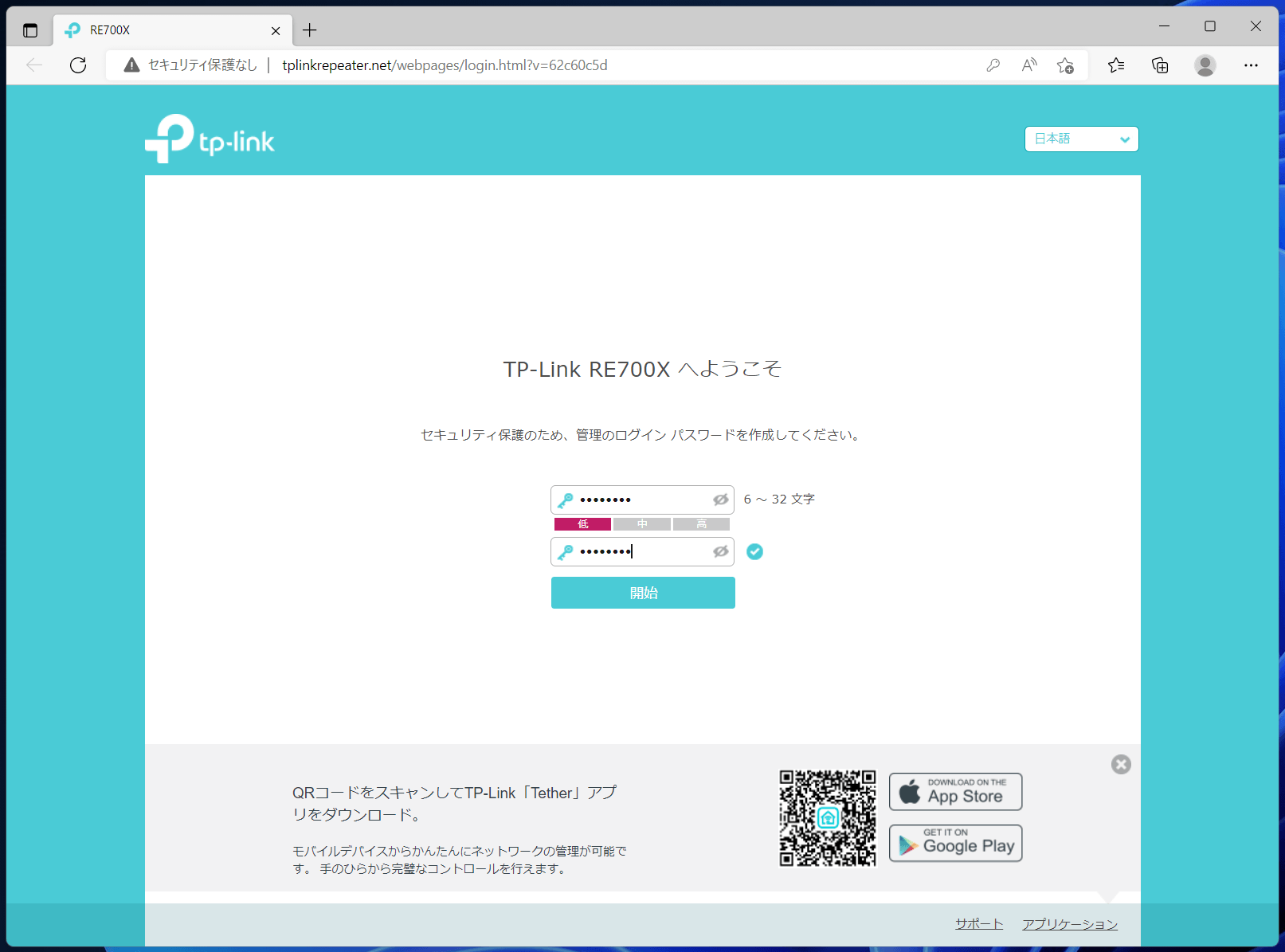1285x952 pixels.
Task: Reload the page
Action: (x=78, y=65)
